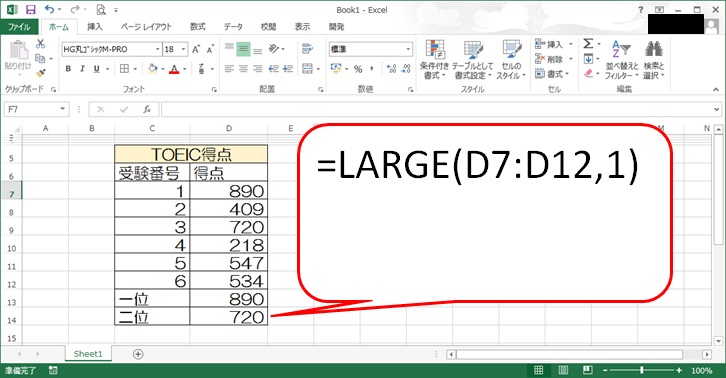Cut the selection with the scissors icon
The width and height of the screenshot is (726, 378).
pyautogui.click(x=41, y=44)
